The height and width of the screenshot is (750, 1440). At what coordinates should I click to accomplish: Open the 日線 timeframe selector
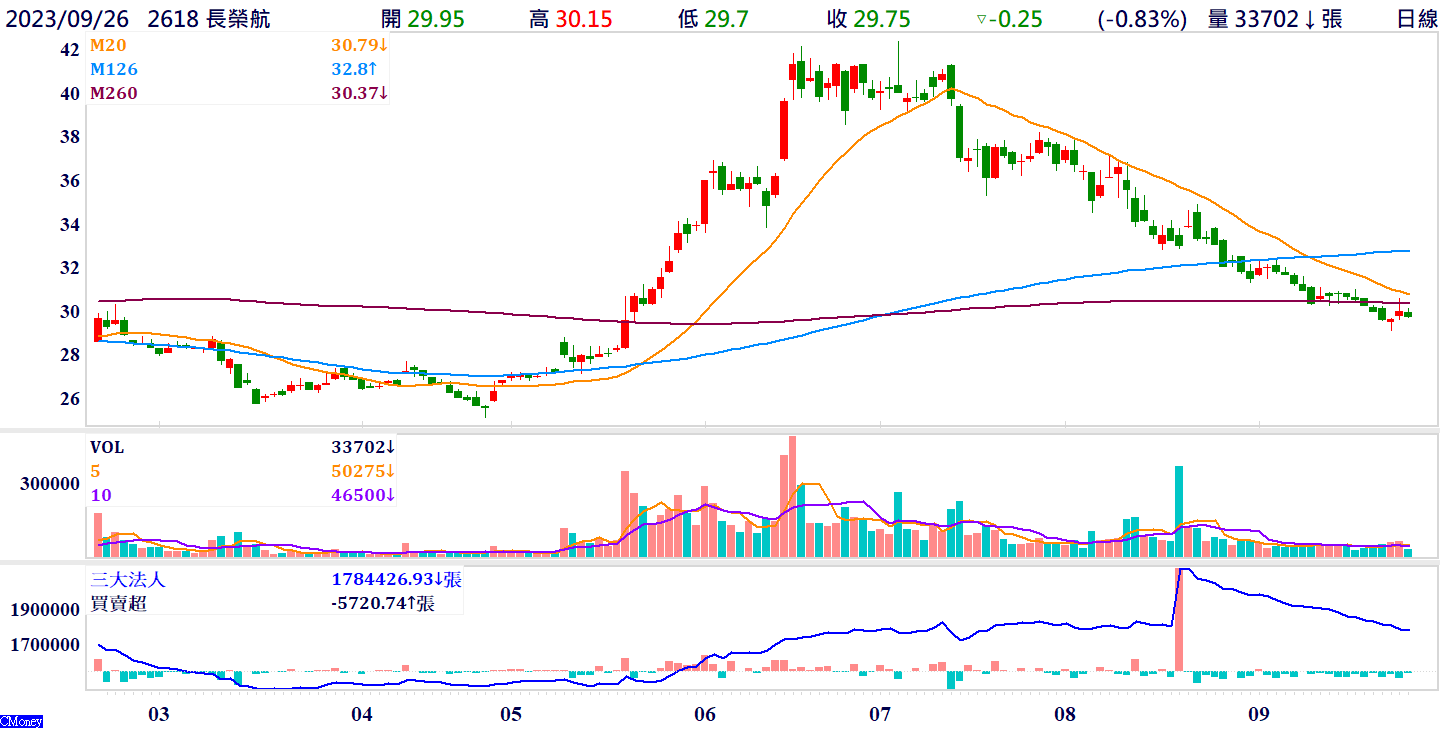coord(1417,19)
